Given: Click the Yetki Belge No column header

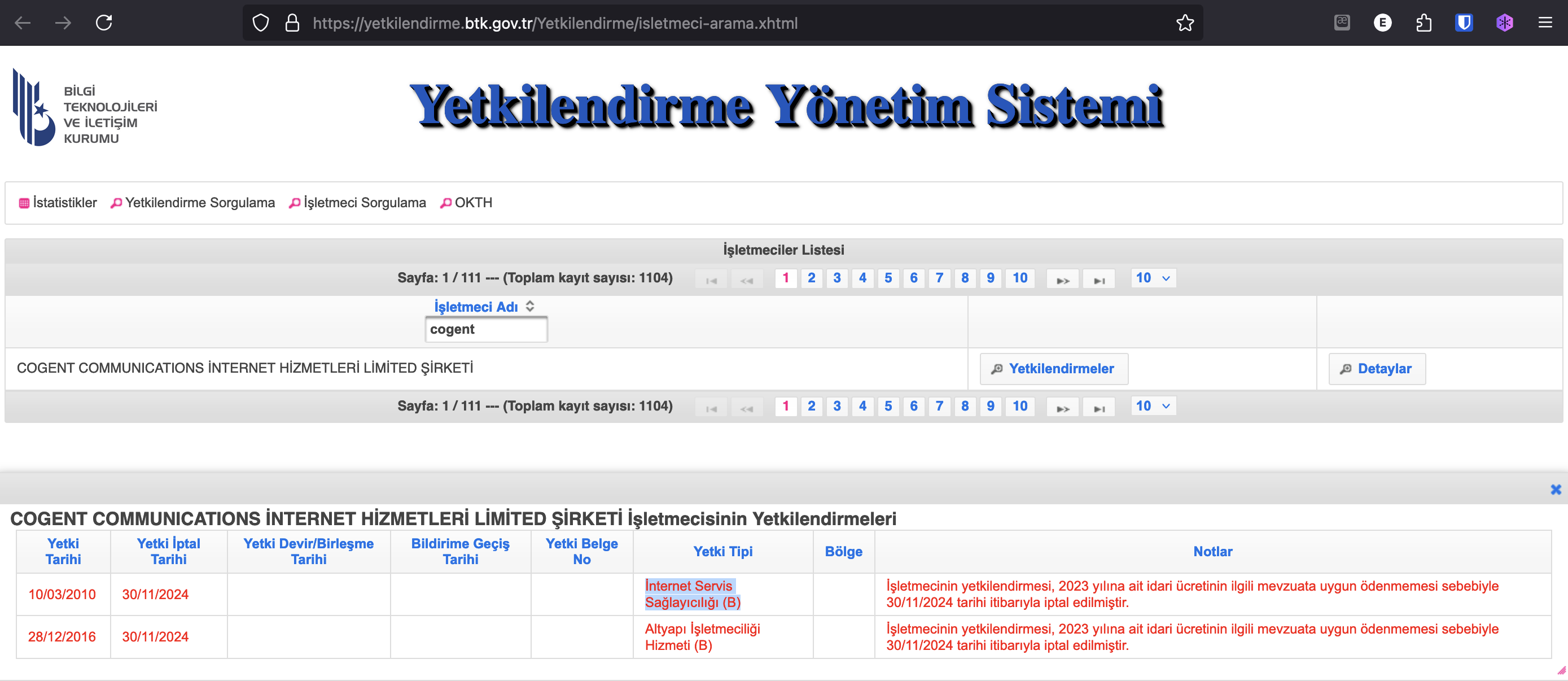Looking at the screenshot, I should click(x=581, y=551).
